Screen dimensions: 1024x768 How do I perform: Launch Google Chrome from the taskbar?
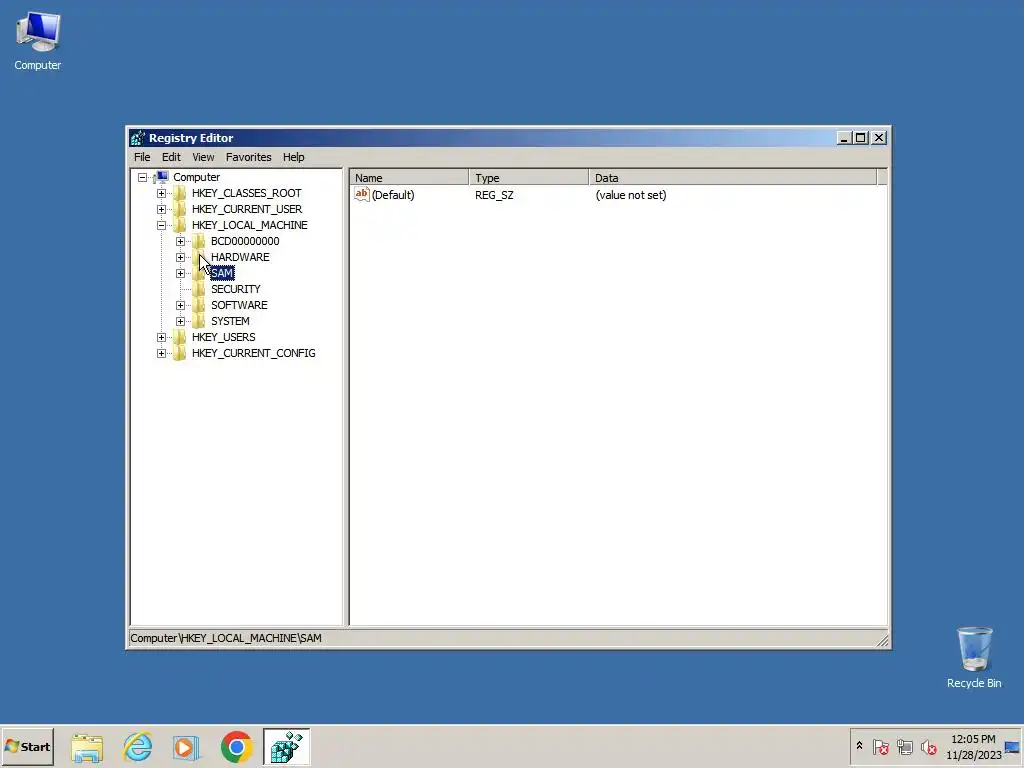tap(236, 747)
